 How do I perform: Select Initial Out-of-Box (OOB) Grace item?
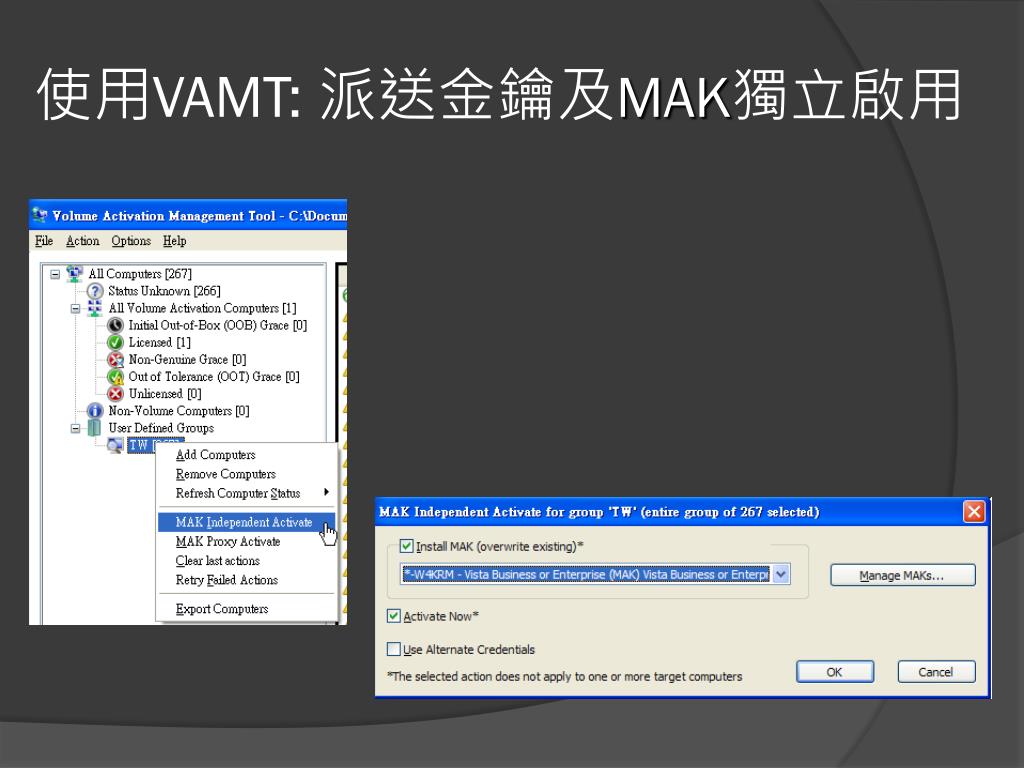[x=217, y=325]
